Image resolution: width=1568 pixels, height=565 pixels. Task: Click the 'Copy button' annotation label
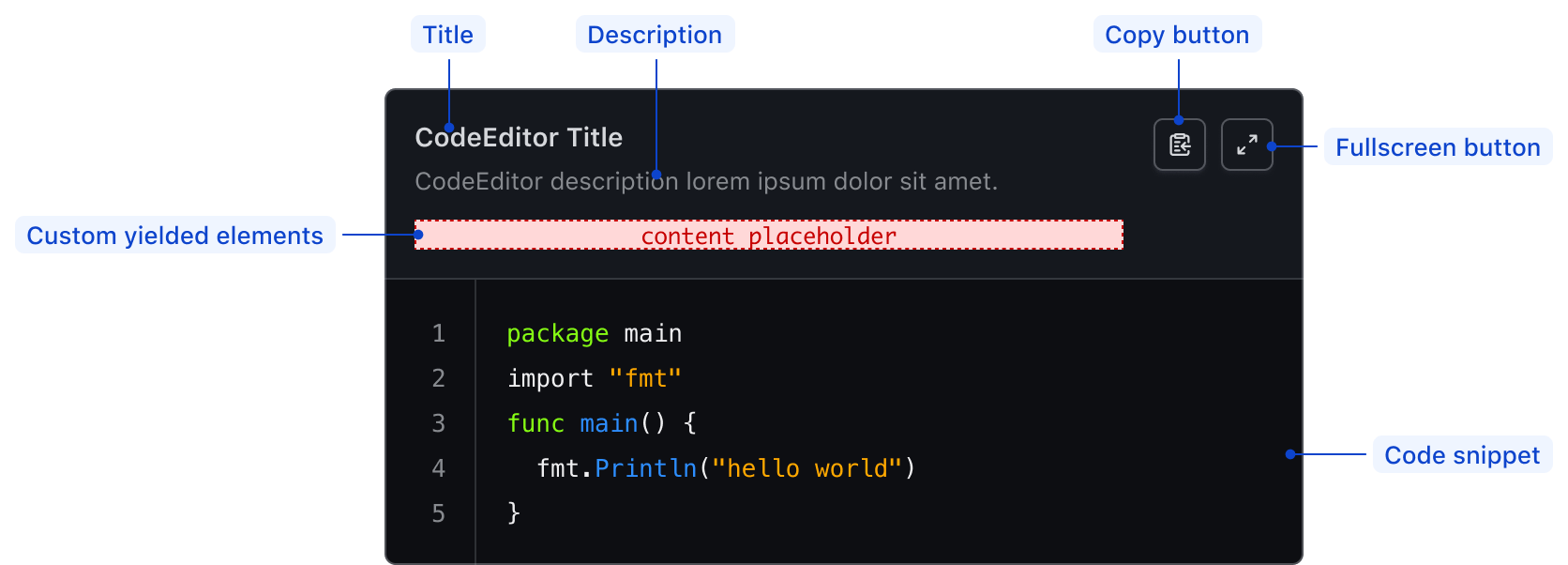tap(1177, 35)
